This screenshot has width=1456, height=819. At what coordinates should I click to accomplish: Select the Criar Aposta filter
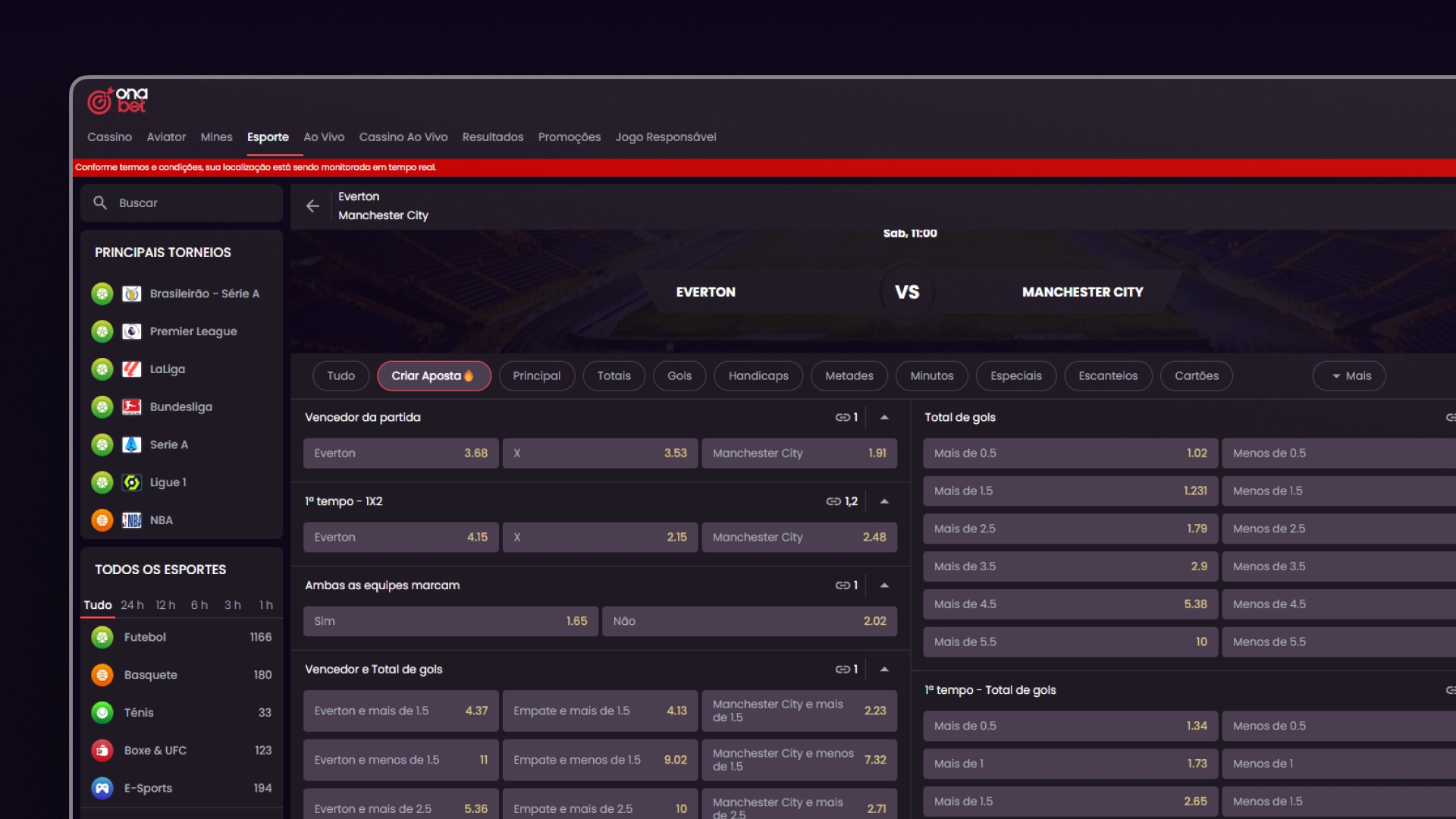(434, 376)
